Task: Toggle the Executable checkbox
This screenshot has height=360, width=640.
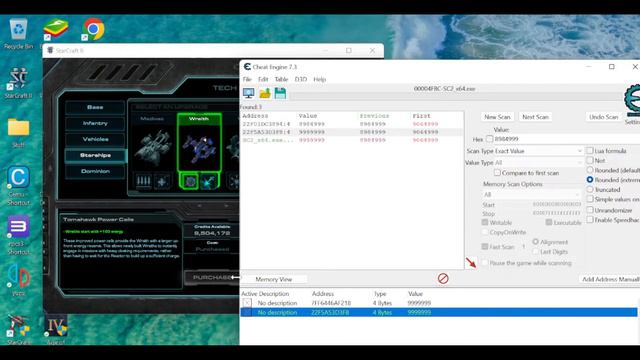Action: (549, 222)
